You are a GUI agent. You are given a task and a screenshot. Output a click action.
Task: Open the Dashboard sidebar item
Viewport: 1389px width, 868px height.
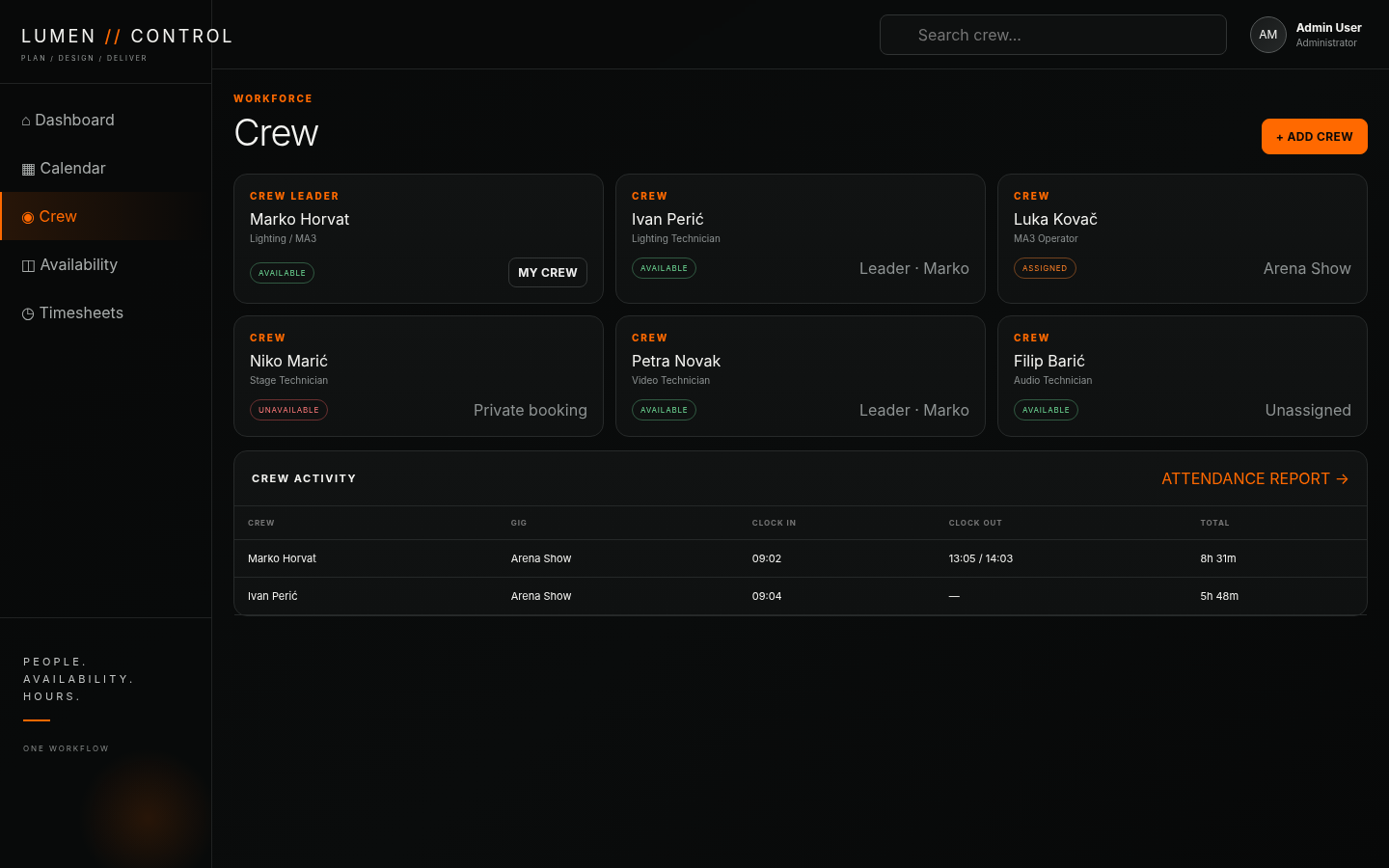click(105, 120)
